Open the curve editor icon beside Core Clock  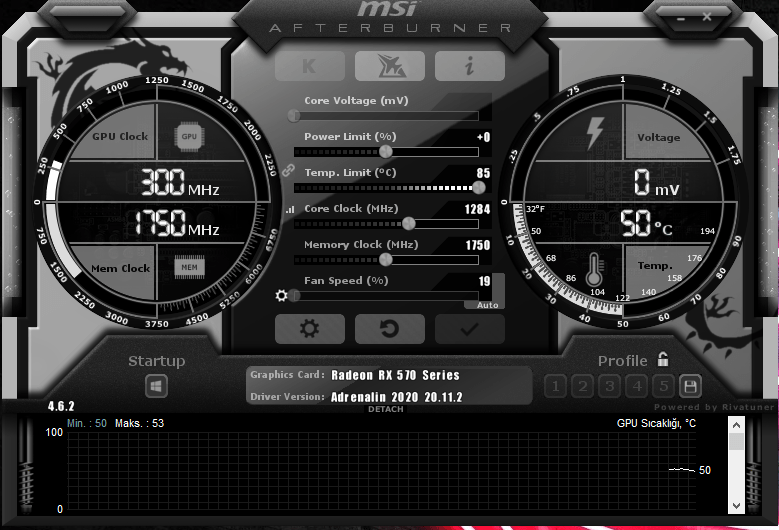click(290, 210)
